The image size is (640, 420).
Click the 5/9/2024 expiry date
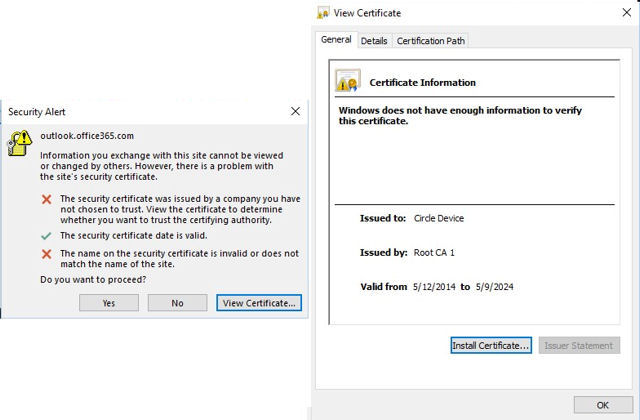(494, 287)
